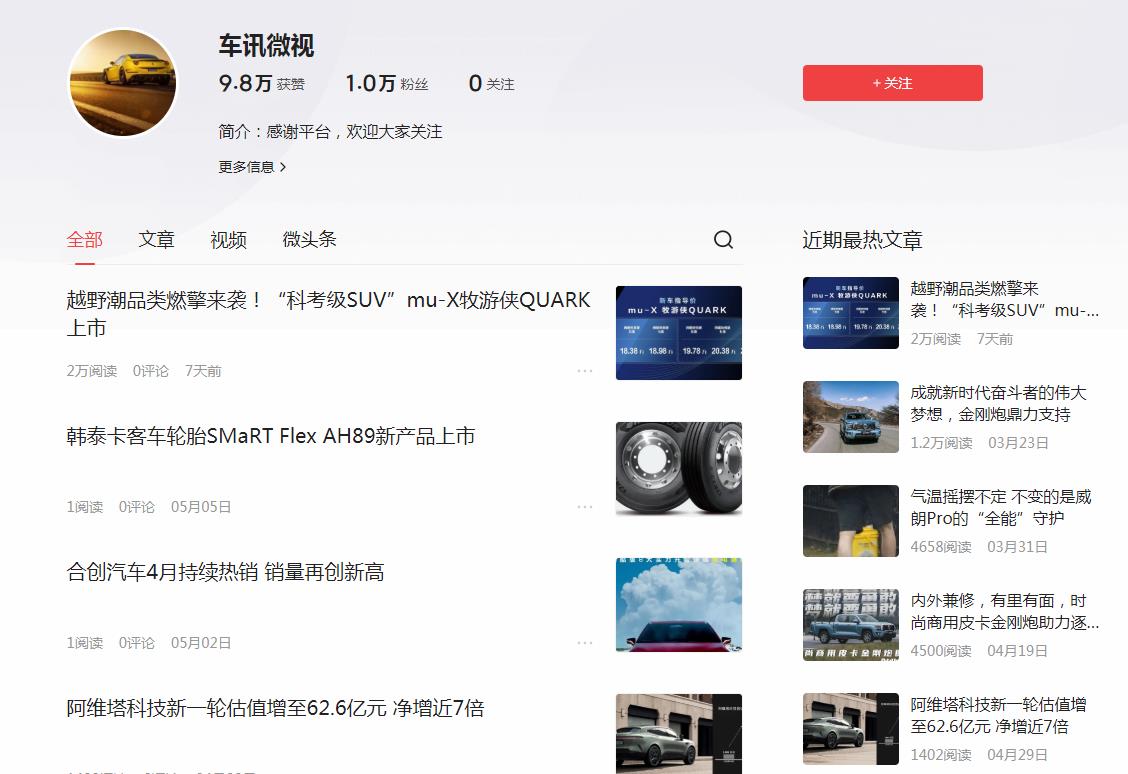Screen dimensions: 1128x774
Task: Click the 05月02日 date text
Action: pyautogui.click(x=201, y=642)
